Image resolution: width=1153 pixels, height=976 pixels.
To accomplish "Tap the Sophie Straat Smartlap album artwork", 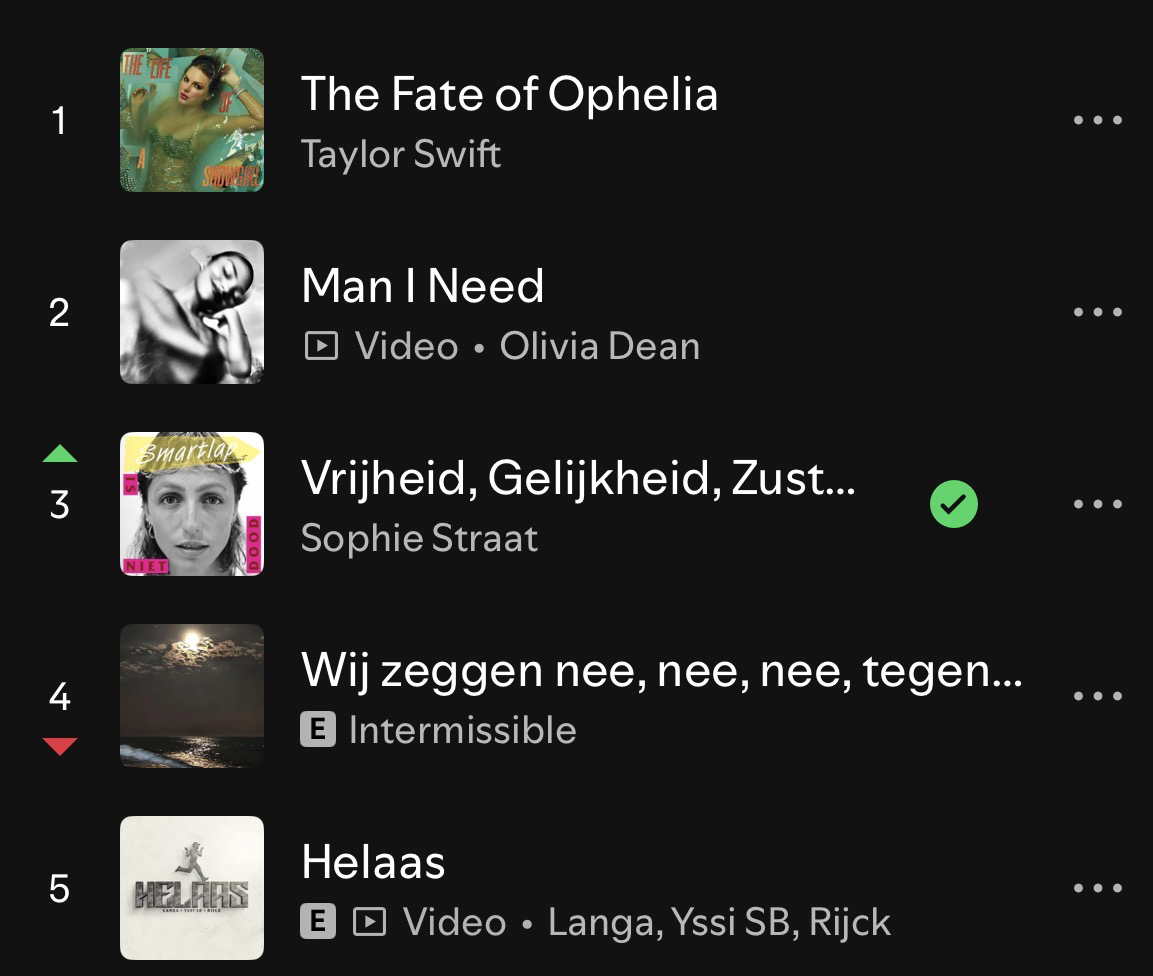I will point(192,504).
